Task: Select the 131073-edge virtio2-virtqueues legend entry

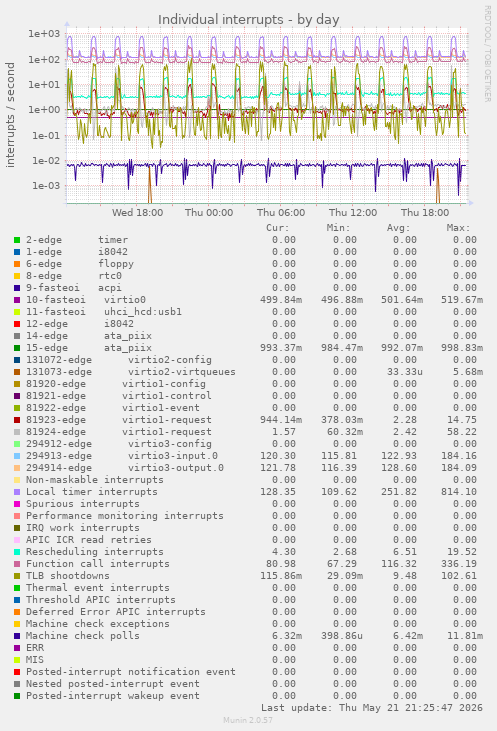Action: coord(131,372)
